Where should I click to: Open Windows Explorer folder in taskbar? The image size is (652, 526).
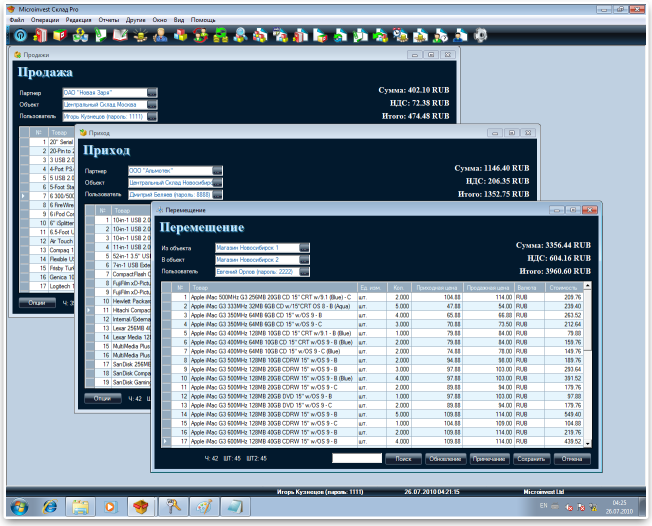tap(80, 507)
